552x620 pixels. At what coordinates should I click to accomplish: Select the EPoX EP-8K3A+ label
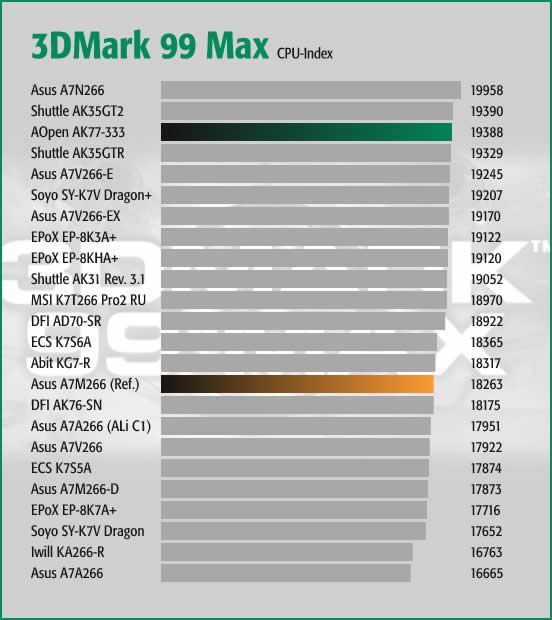point(74,237)
